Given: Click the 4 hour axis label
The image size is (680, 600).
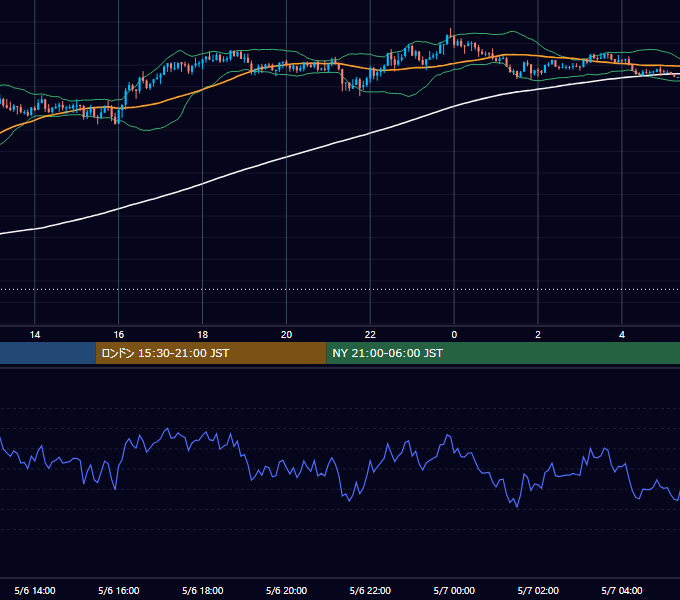Looking at the screenshot, I should pos(622,335).
